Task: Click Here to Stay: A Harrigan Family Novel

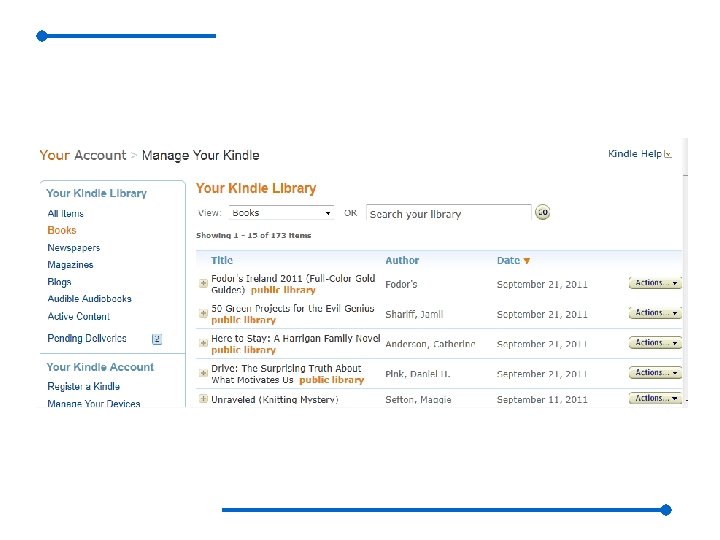Action: 296,338
